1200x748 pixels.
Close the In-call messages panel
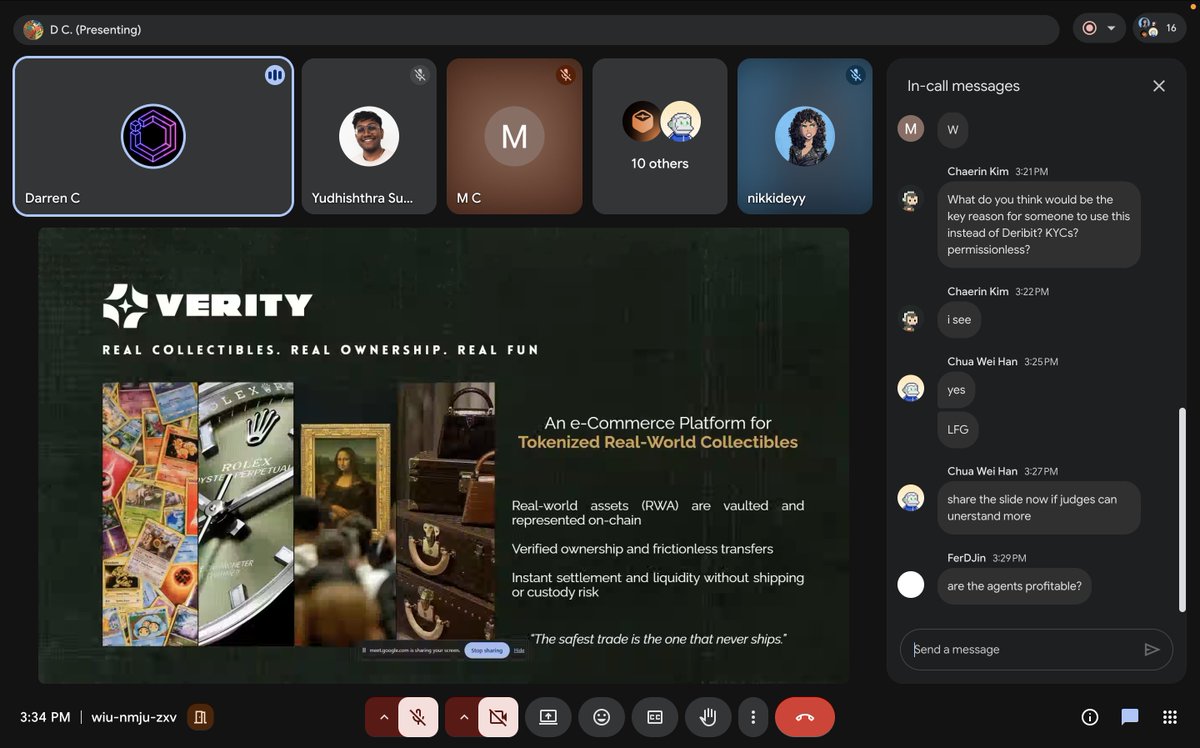[x=1159, y=86]
